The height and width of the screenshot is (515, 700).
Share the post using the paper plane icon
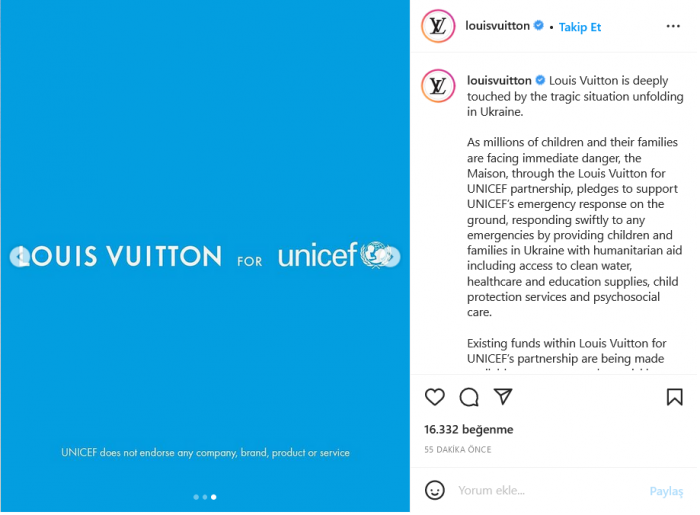coord(503,397)
